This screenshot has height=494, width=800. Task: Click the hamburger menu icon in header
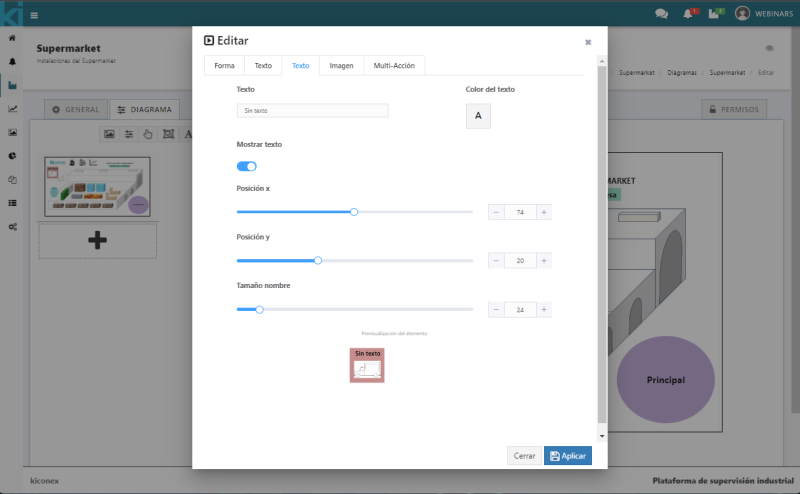click(34, 15)
